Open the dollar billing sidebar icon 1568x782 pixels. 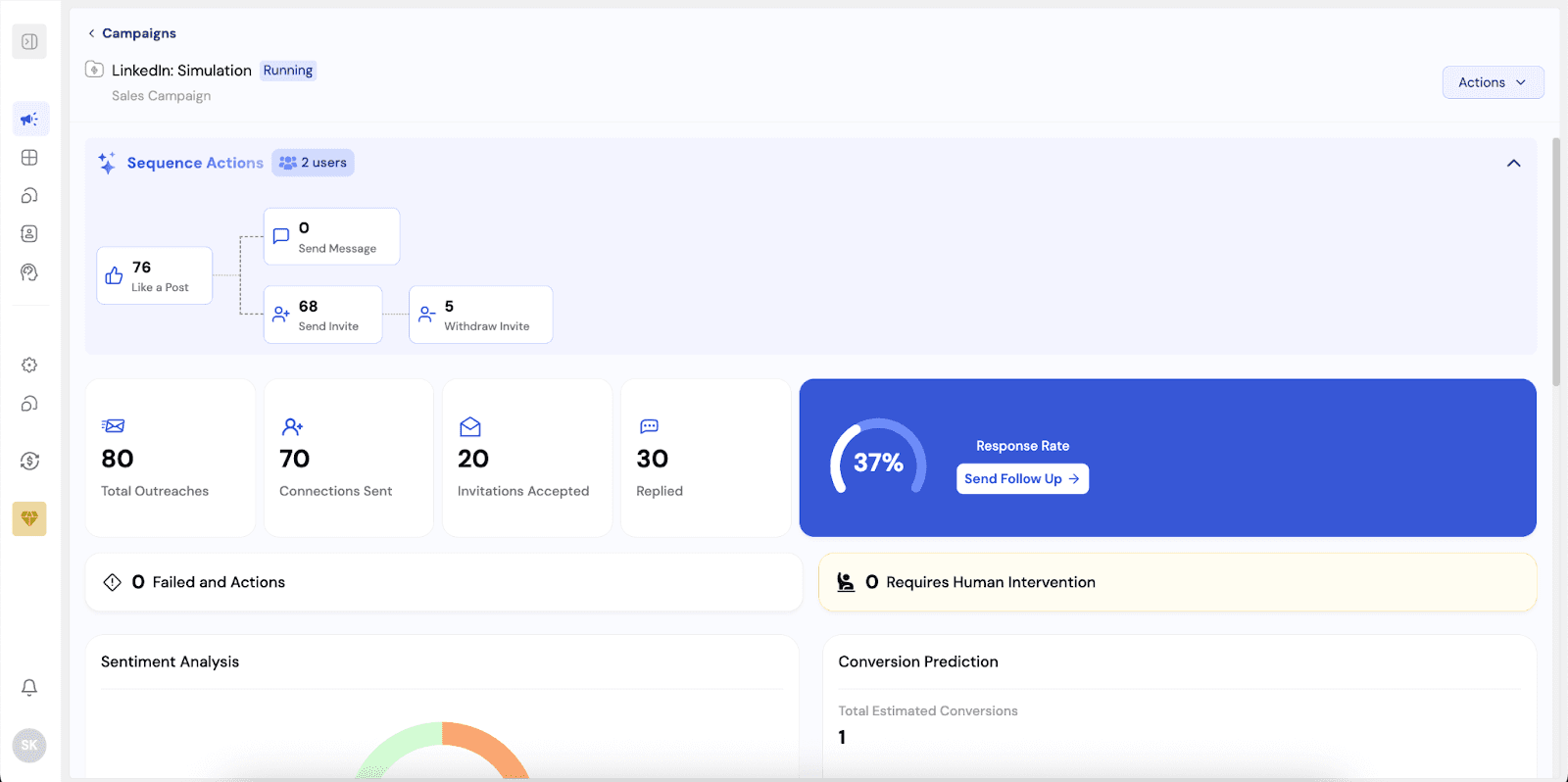pos(29,461)
